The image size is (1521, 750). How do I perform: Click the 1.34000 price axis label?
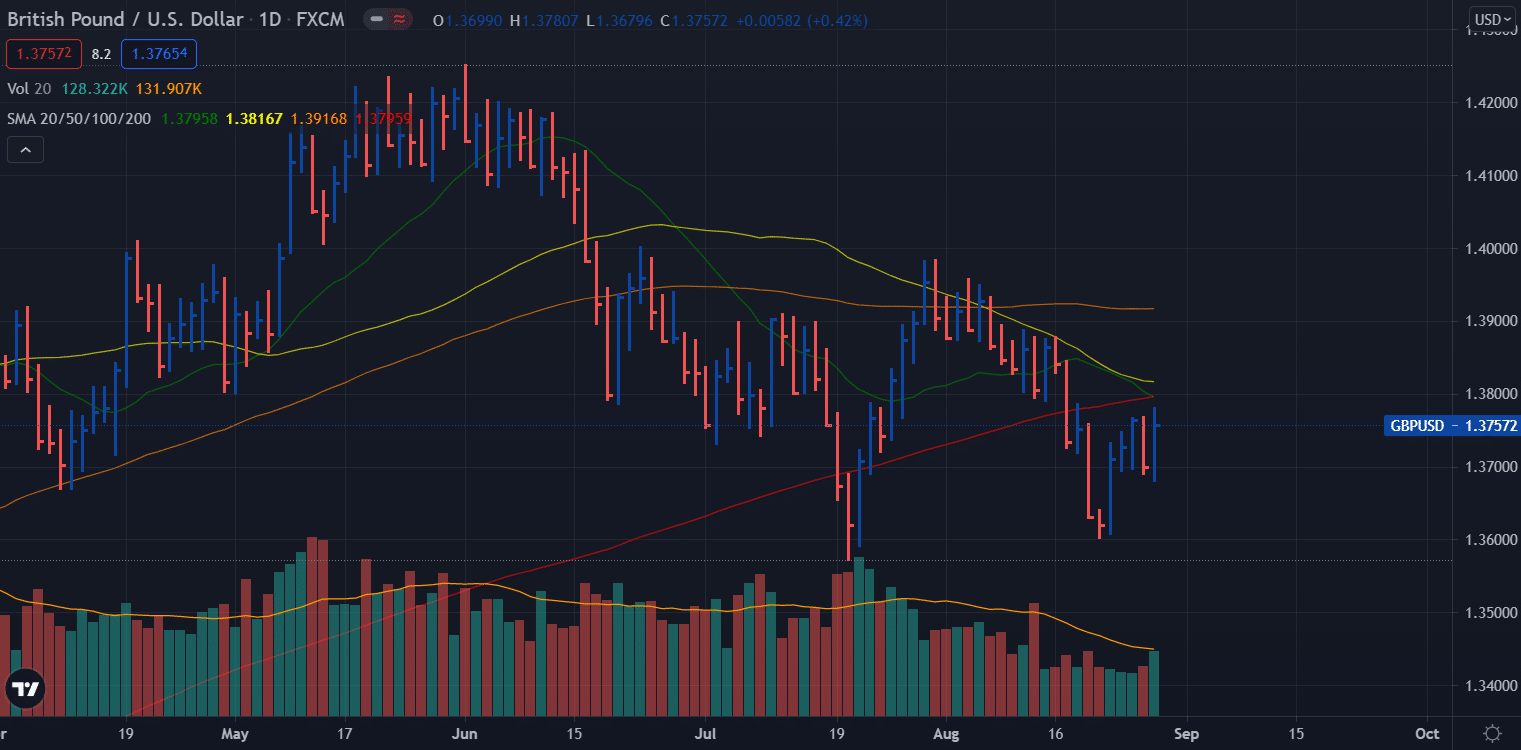point(1489,686)
